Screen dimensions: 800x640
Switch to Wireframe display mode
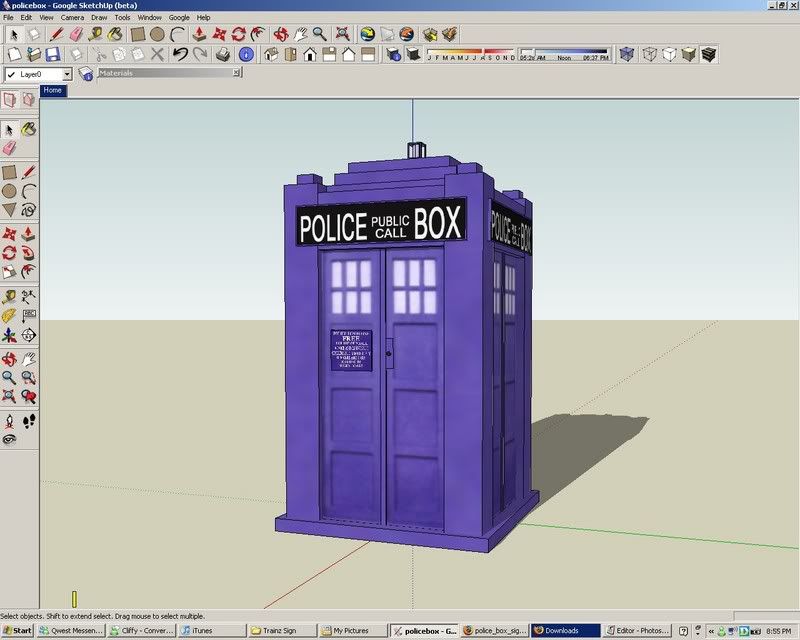point(649,54)
